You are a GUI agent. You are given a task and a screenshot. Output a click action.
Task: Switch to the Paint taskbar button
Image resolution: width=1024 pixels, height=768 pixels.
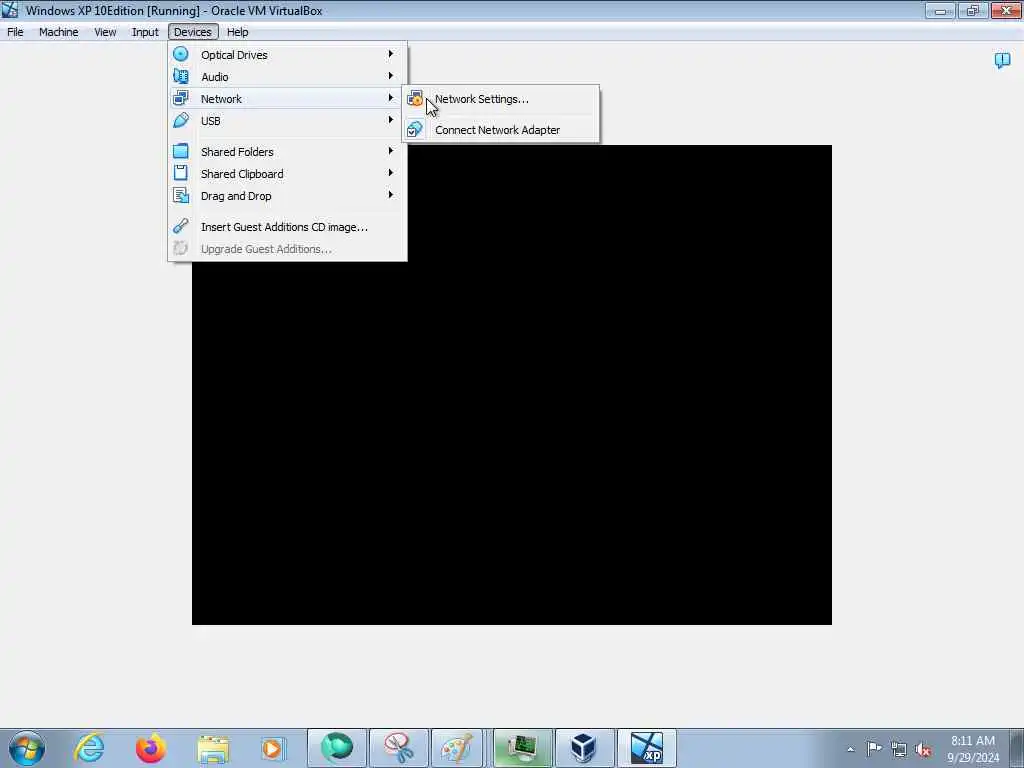coord(456,748)
